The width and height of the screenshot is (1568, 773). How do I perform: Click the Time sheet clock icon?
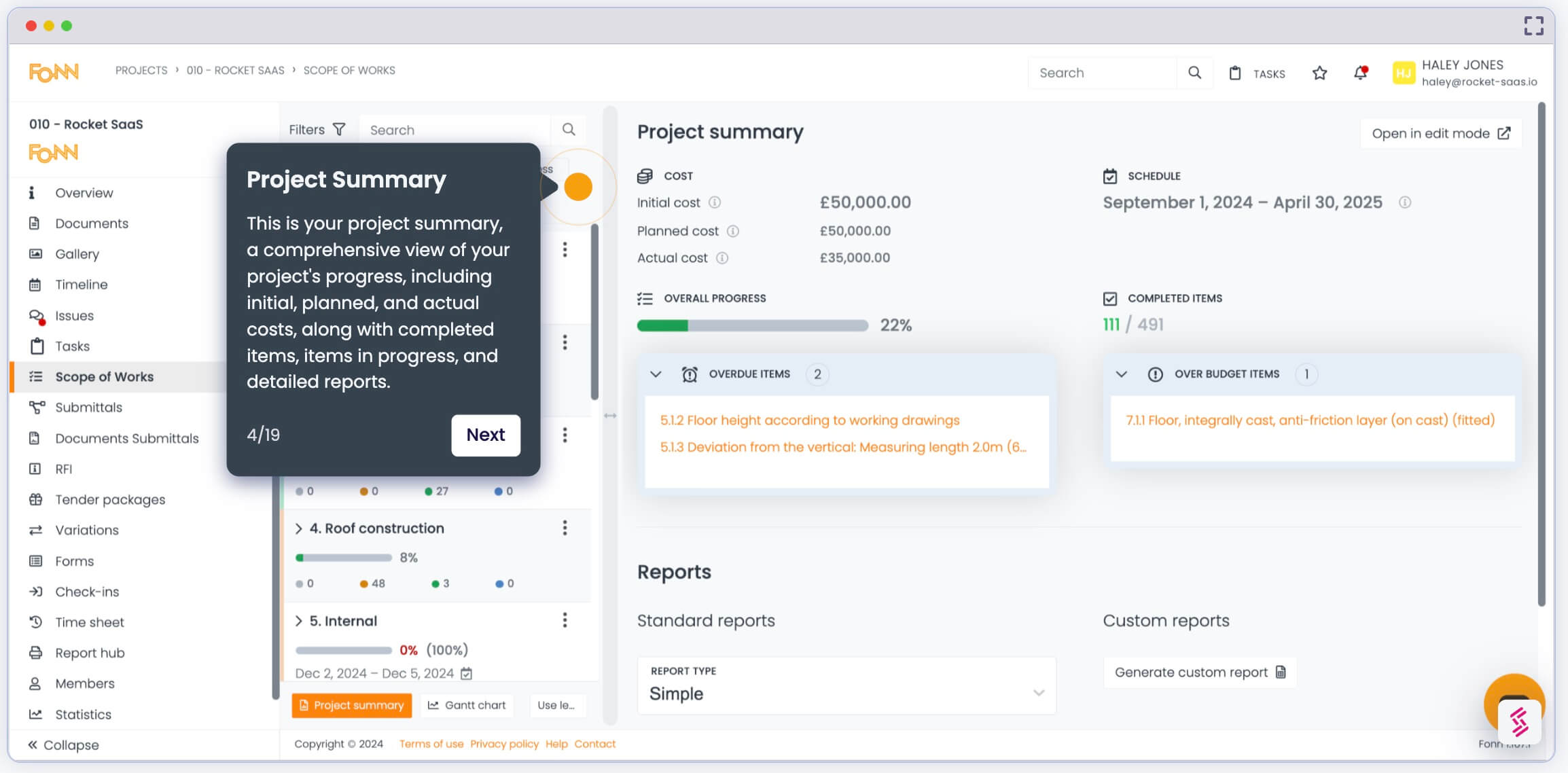(x=36, y=622)
